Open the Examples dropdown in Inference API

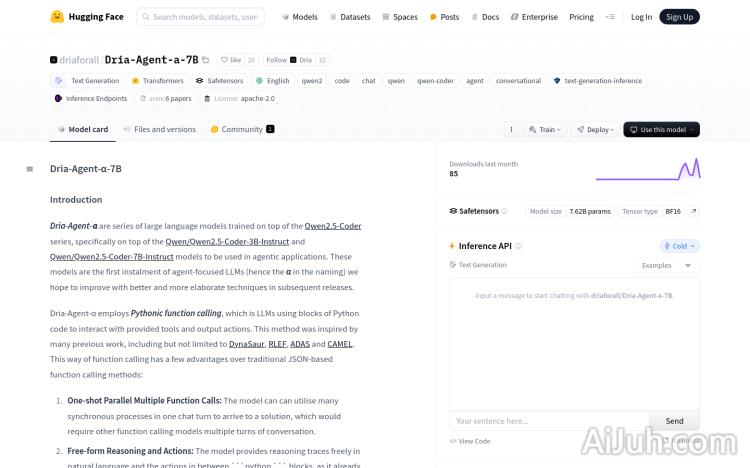coord(667,266)
